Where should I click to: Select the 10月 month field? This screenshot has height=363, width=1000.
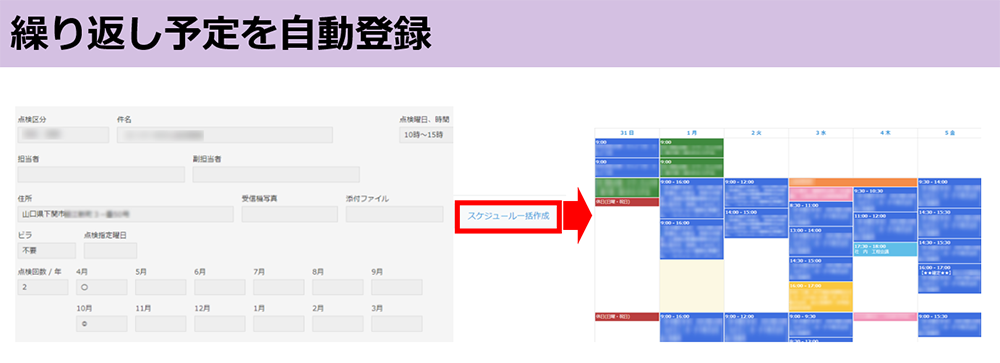[101, 323]
